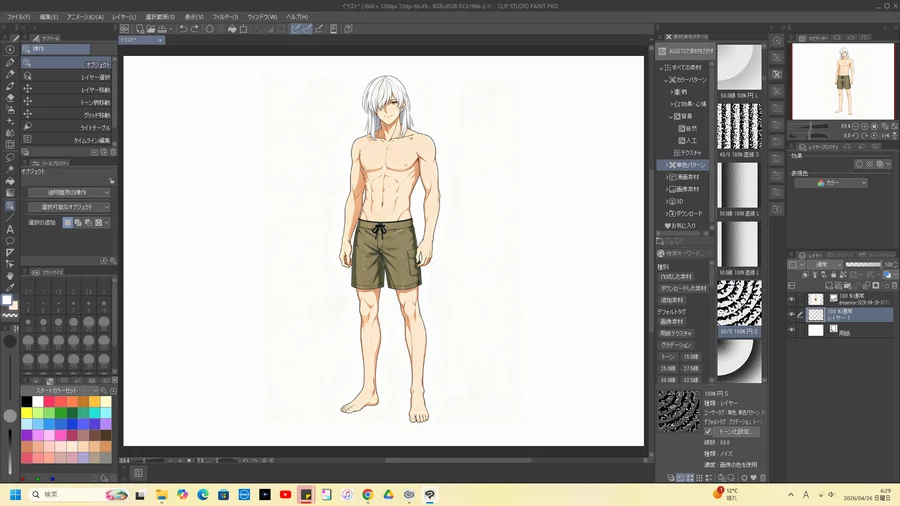Click the lock layer padlock icon
This screenshot has height=506, width=900.
point(834,275)
